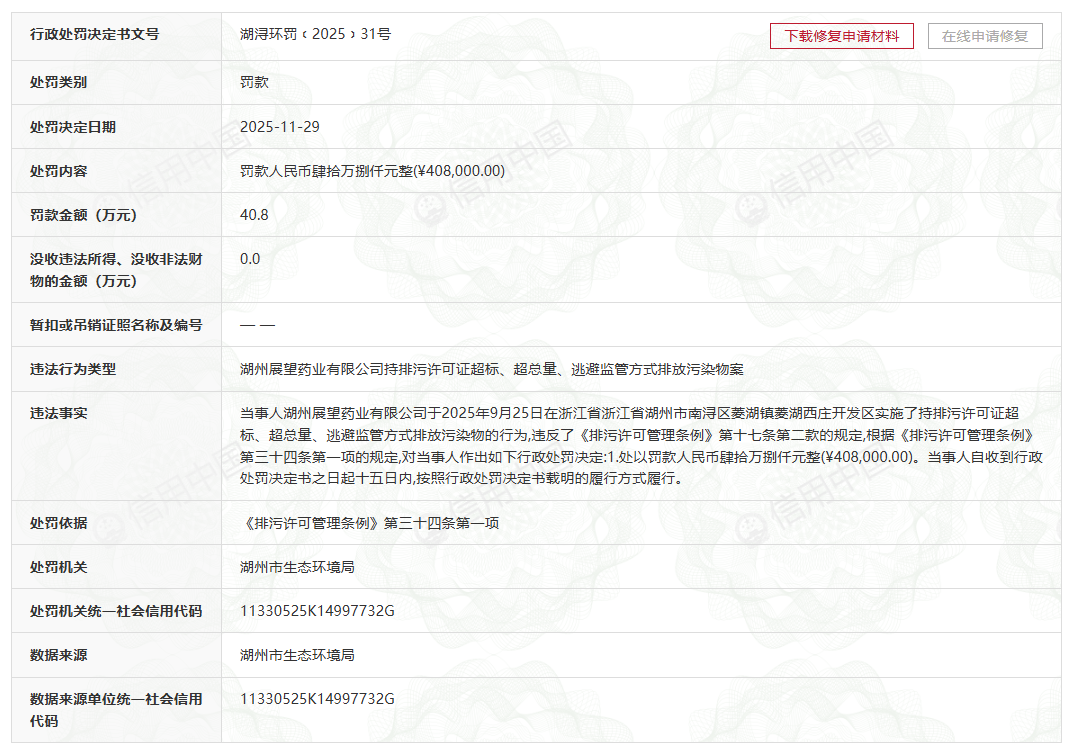Select the amount ¥408,000.00 in penalty content
This screenshot has width=1074, height=748.
pos(465,170)
